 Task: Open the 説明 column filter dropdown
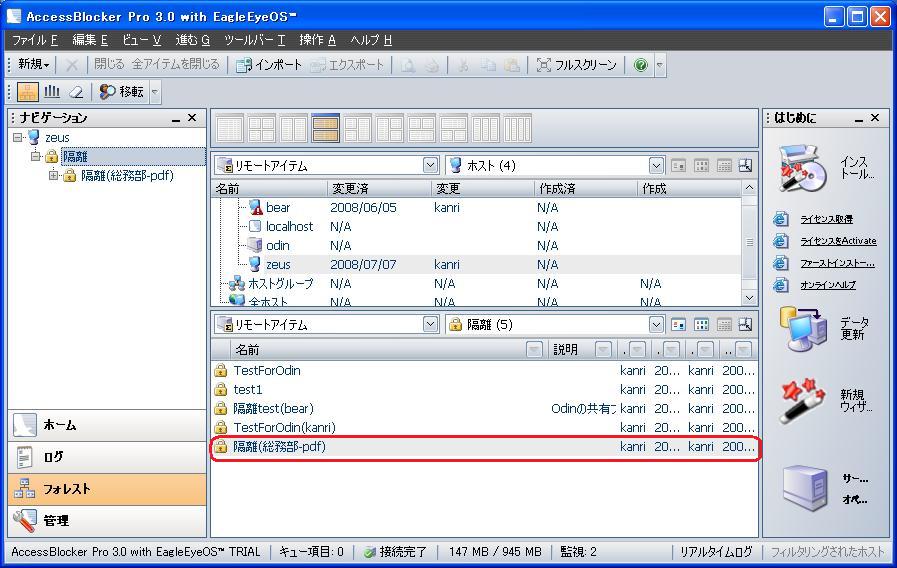[603, 349]
